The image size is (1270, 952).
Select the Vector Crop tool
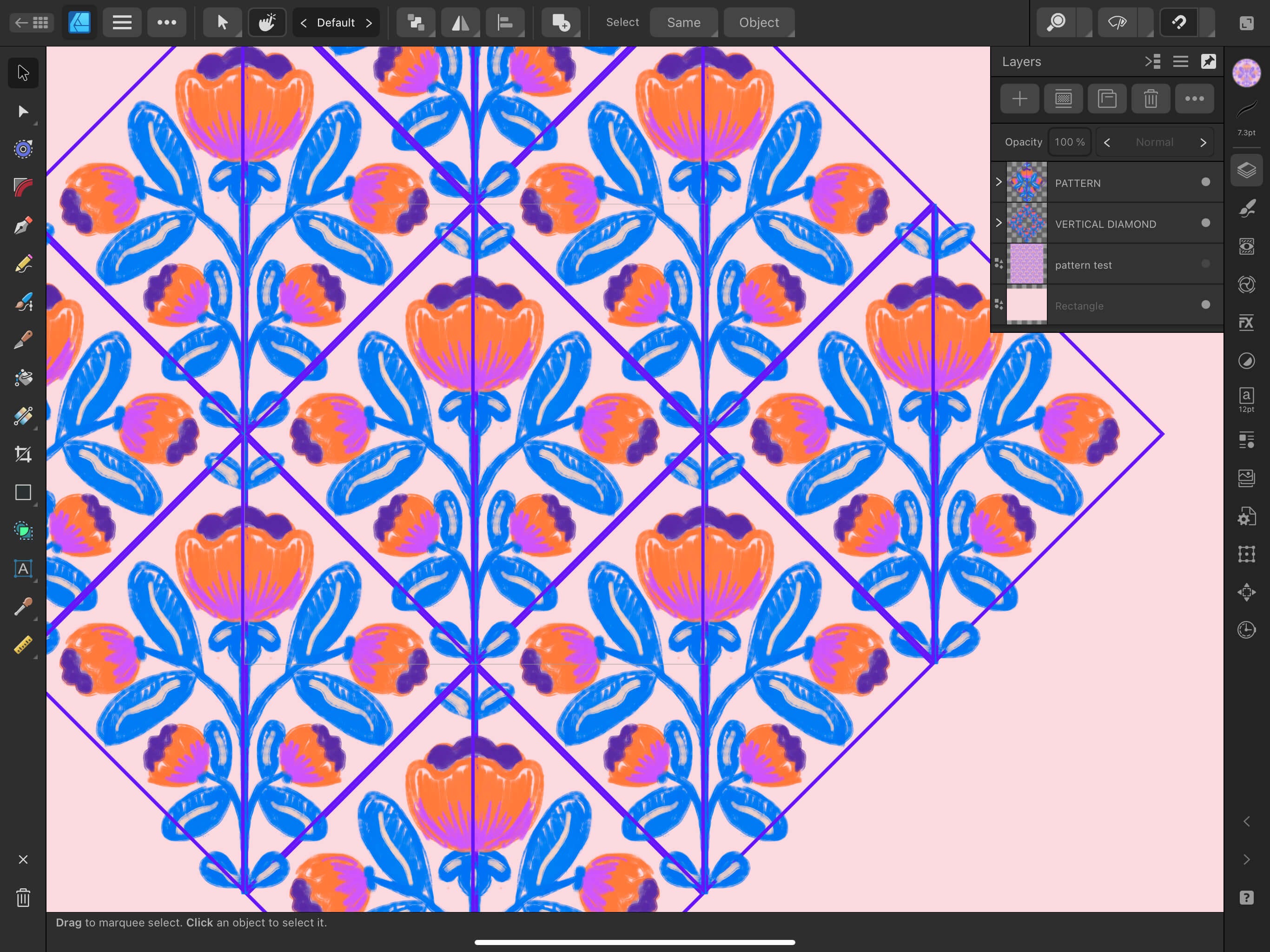click(23, 454)
